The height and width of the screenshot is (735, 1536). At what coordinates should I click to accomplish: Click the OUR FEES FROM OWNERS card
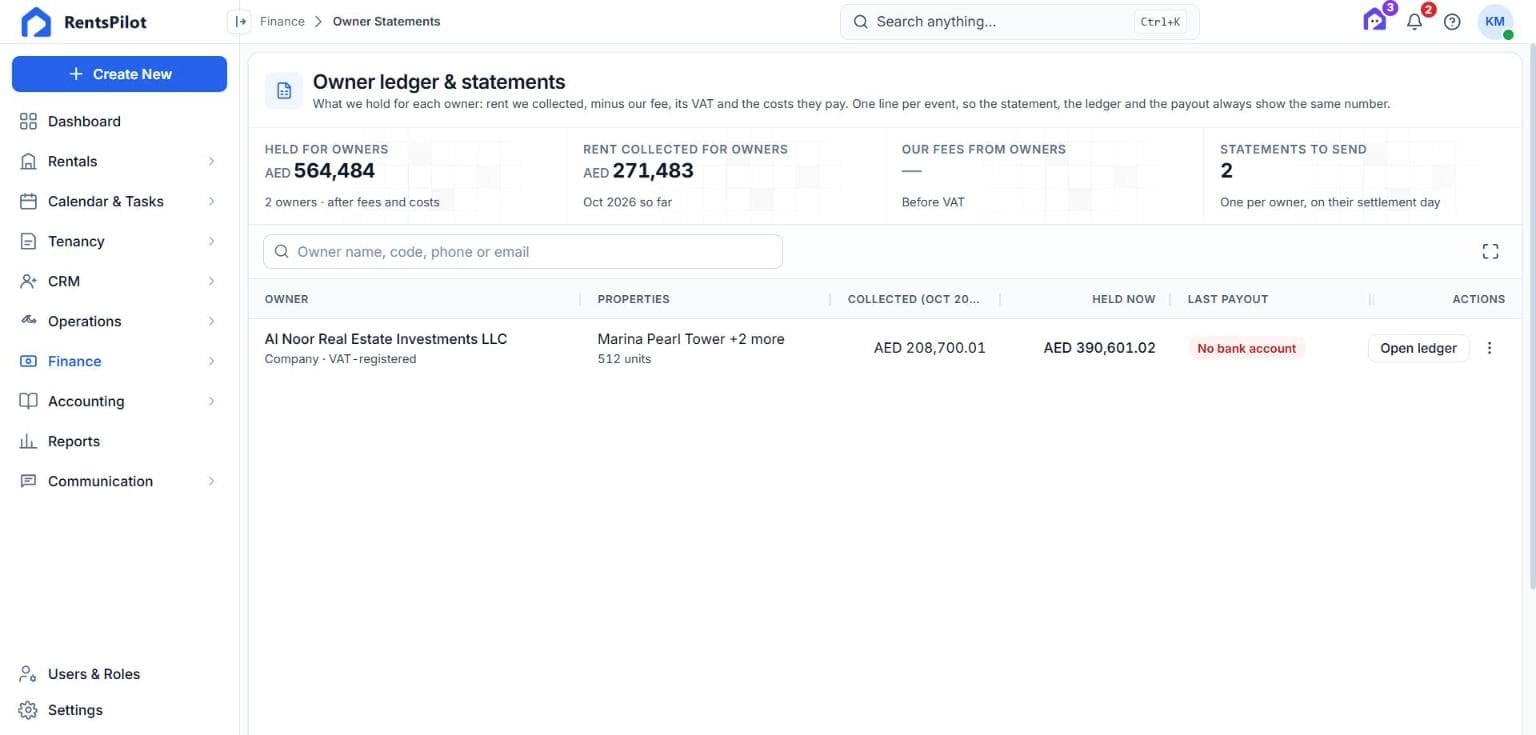pyautogui.click(x=1044, y=176)
